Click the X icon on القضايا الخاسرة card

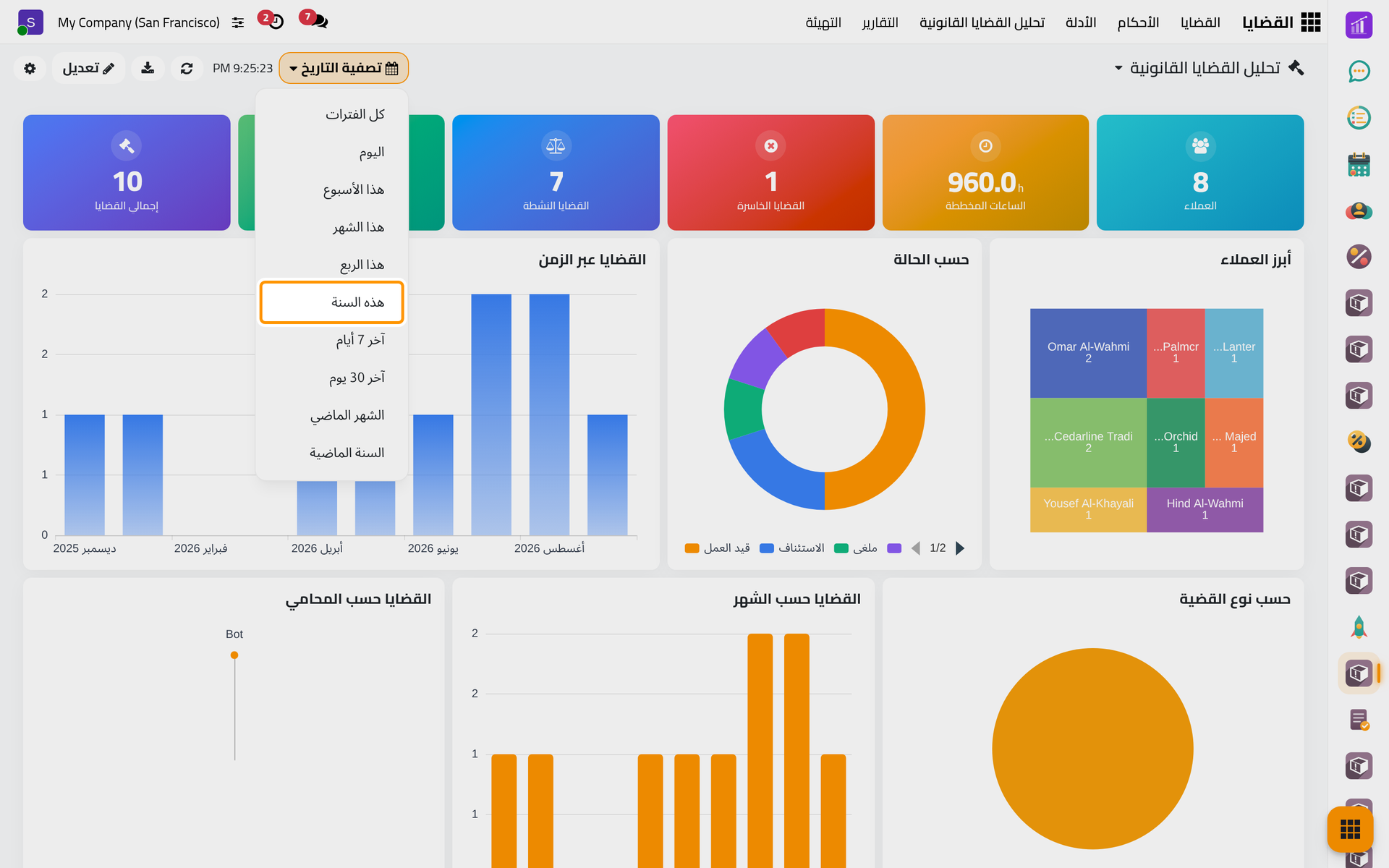[x=770, y=146]
